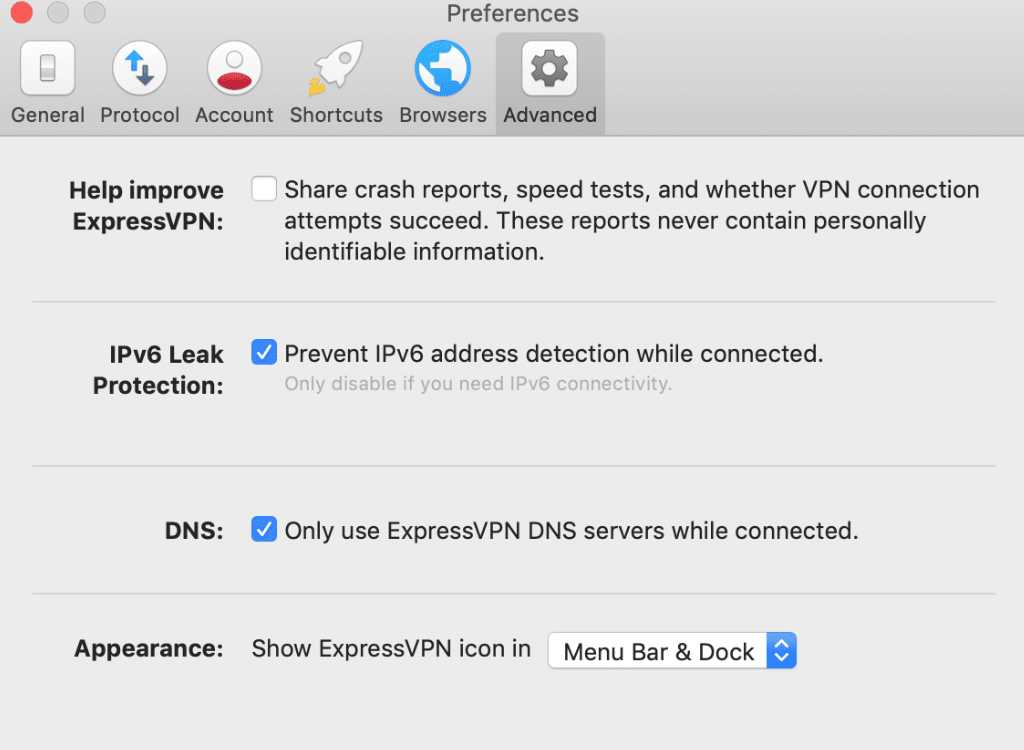Open the Menu Bar & Dock dropdown

672,651
